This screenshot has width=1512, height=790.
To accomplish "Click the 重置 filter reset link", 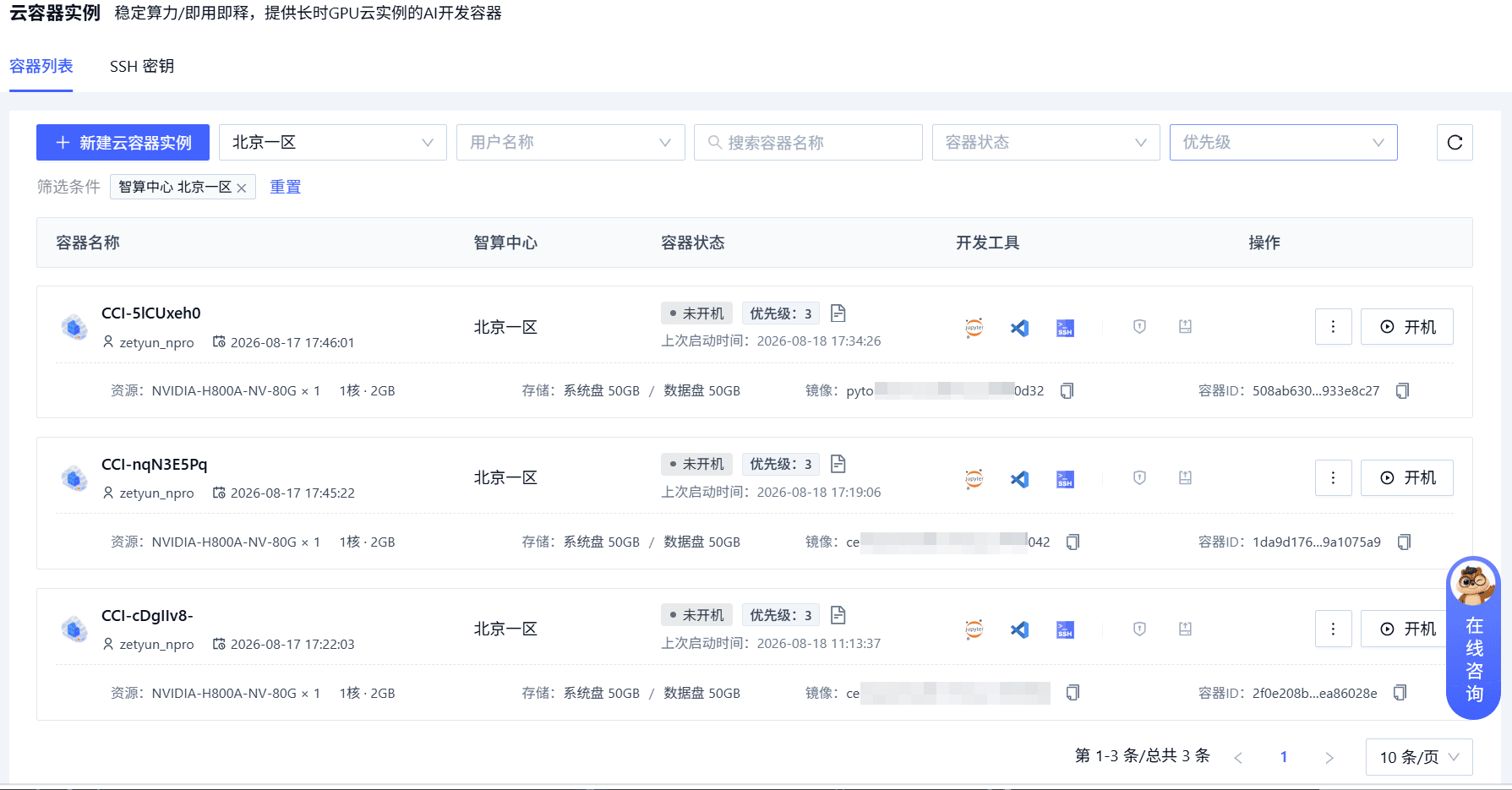I will [x=286, y=187].
